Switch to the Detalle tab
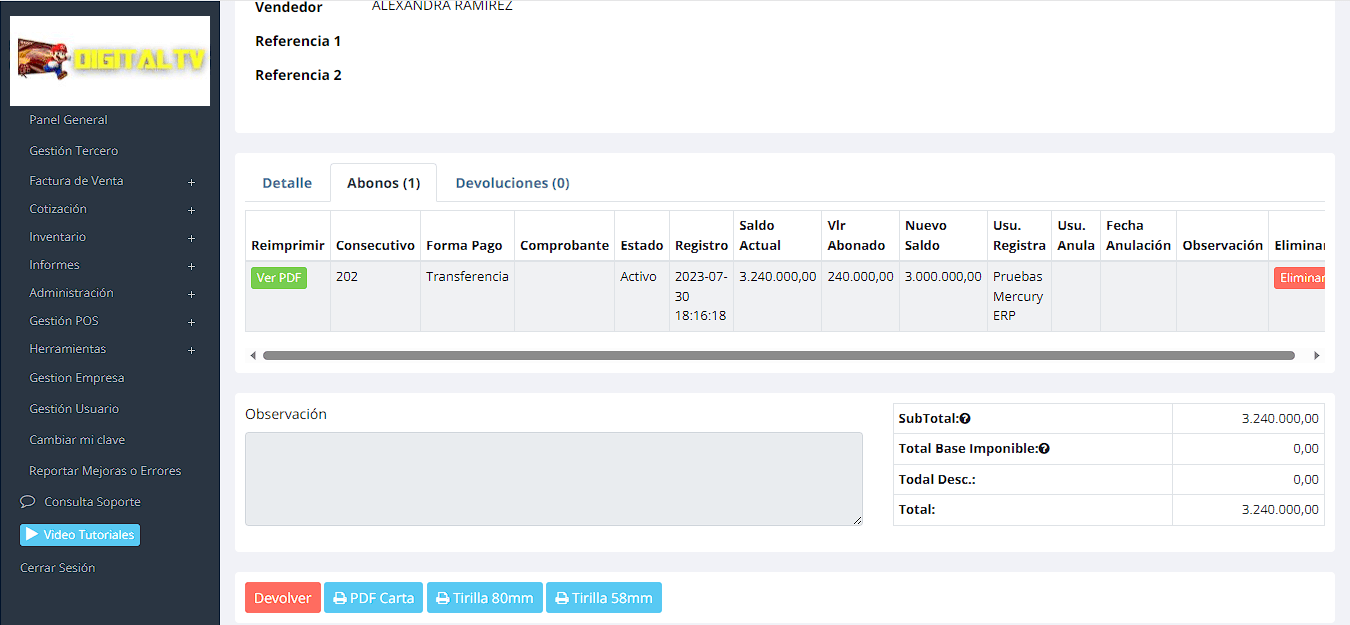The width and height of the screenshot is (1350, 625). 287,183
